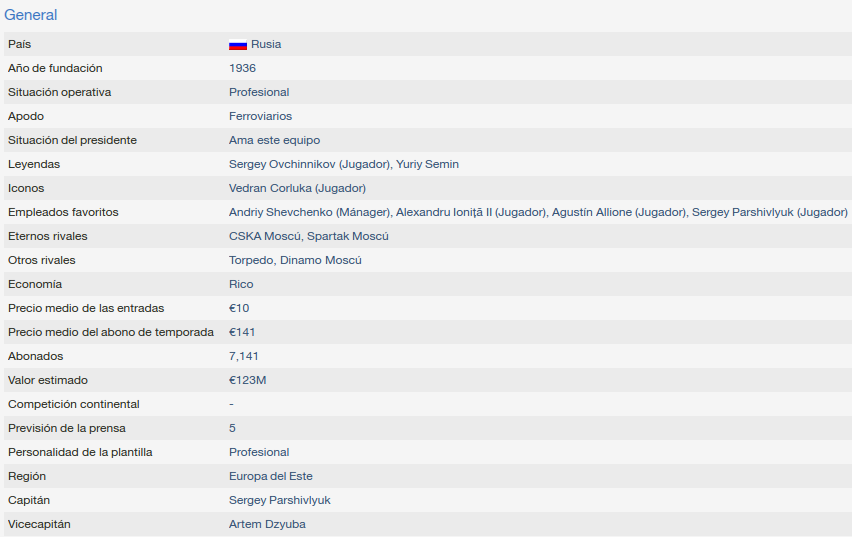Click the Russian flag icon

(x=238, y=45)
